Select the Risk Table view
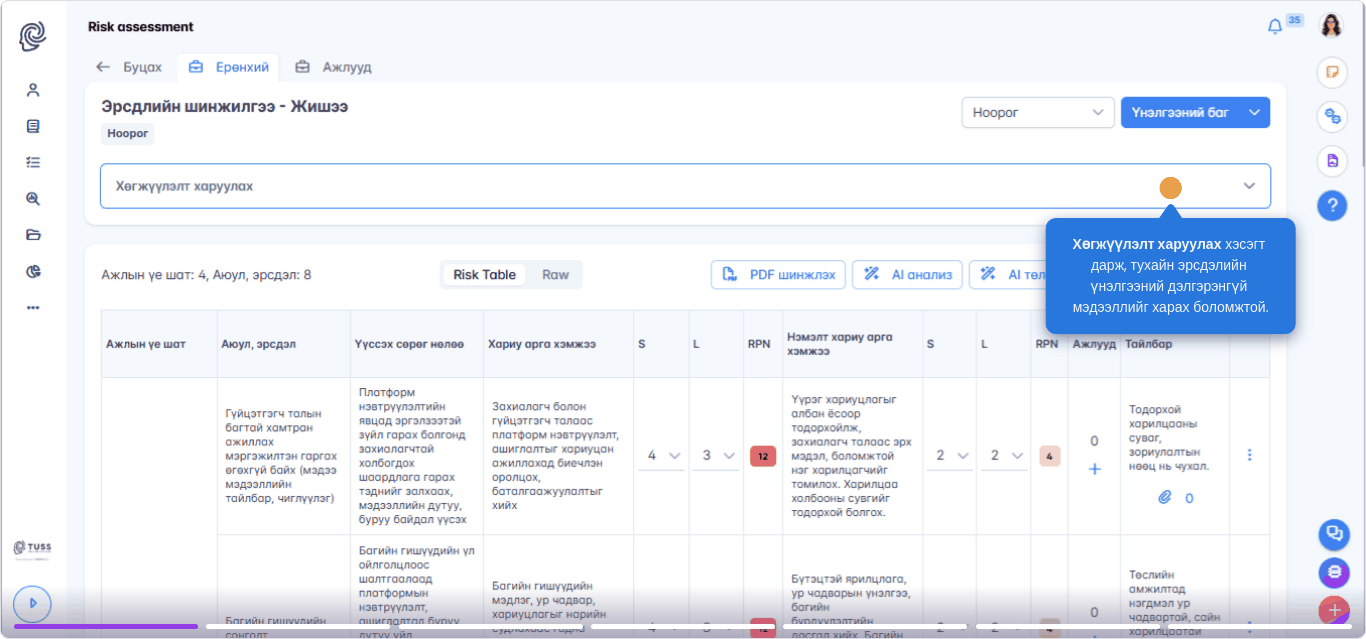Screen dimensions: 1366x639 [x=484, y=274]
